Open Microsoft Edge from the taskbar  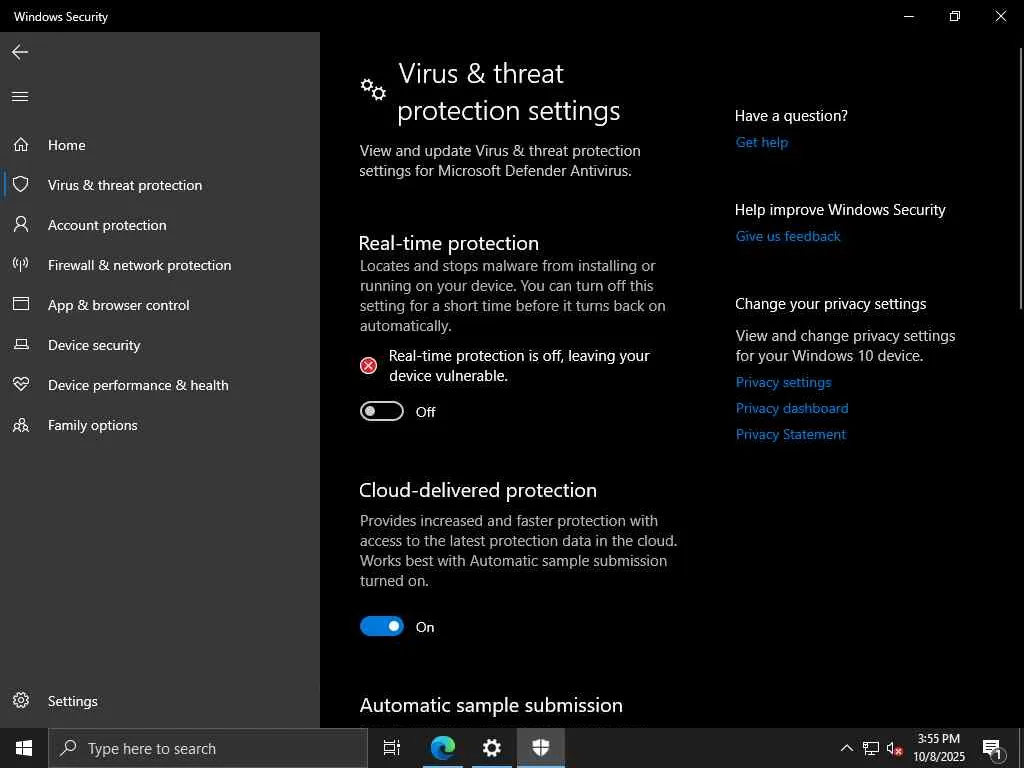[x=443, y=748]
